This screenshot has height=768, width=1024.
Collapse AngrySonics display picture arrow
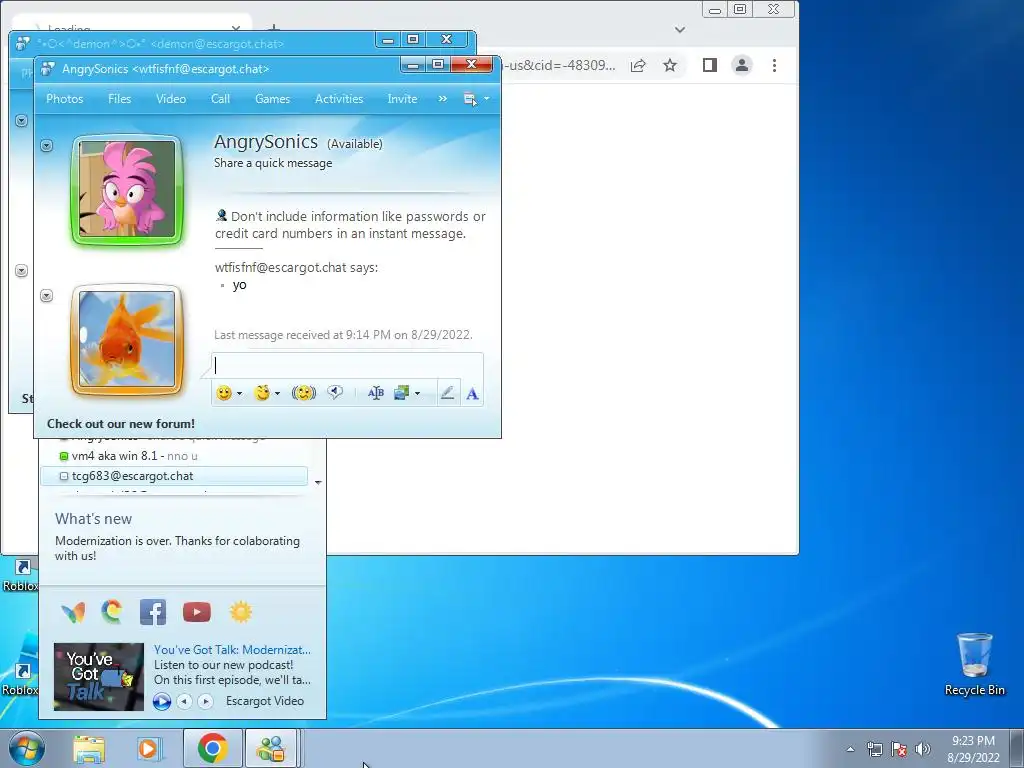pyautogui.click(x=46, y=146)
